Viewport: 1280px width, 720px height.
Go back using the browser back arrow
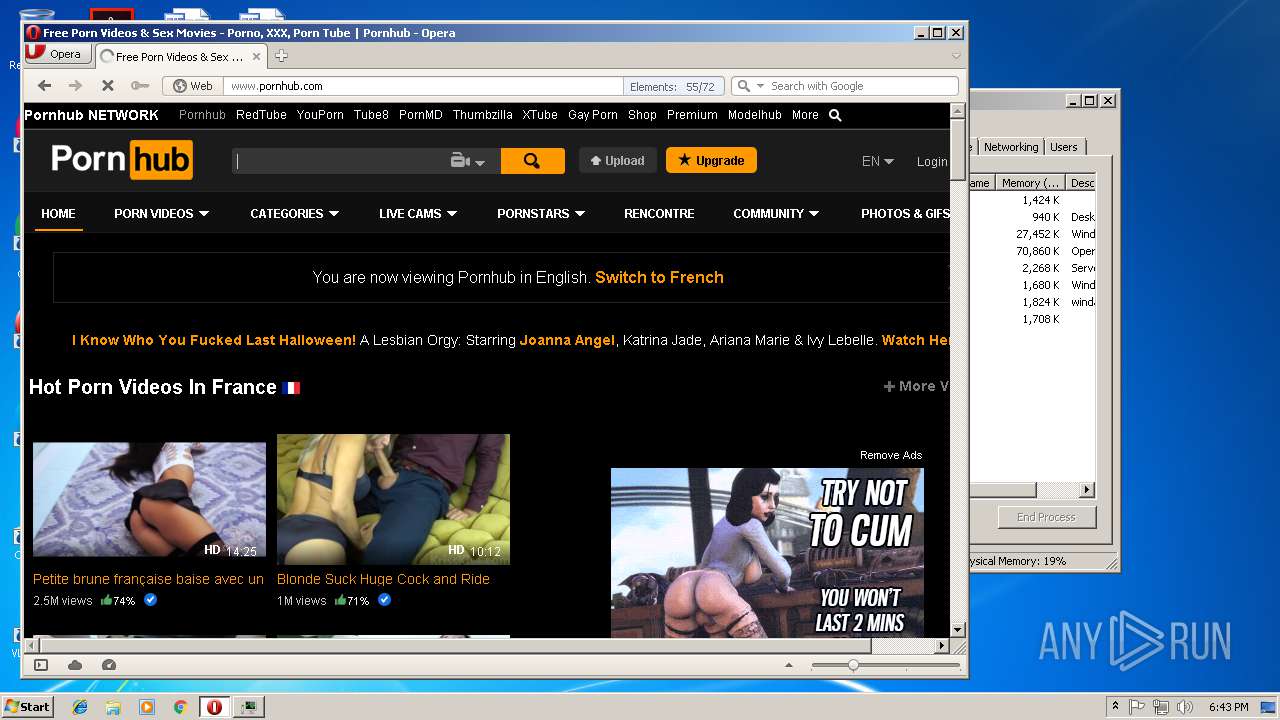coord(44,86)
